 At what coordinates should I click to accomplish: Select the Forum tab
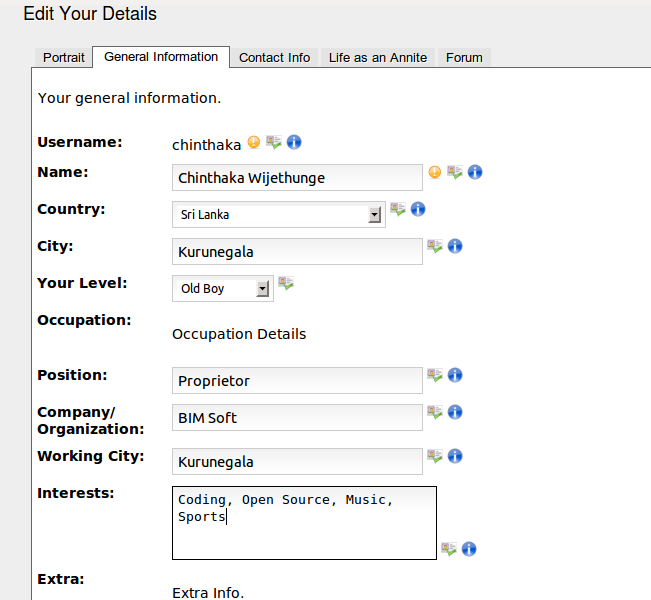(464, 58)
